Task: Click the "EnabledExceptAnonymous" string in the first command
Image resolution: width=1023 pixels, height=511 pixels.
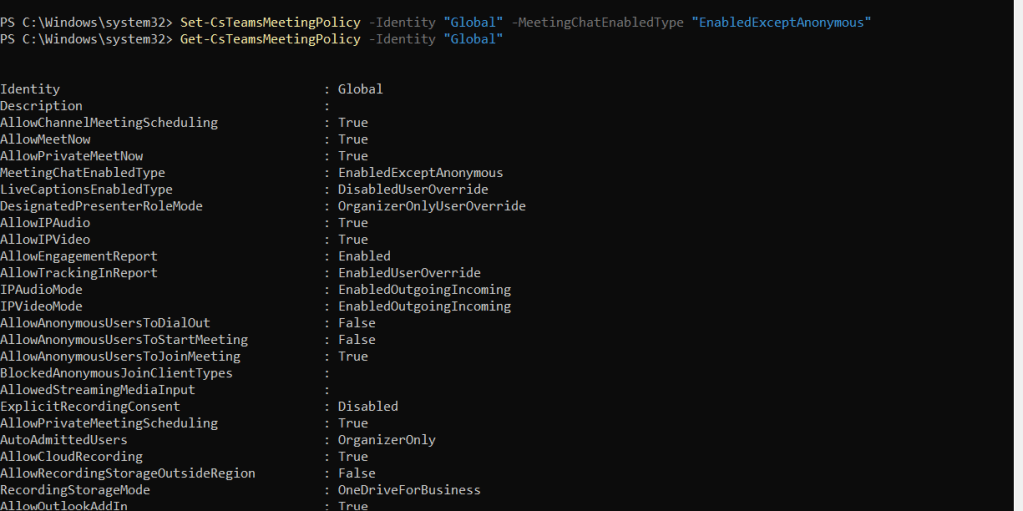Action: click(781, 22)
